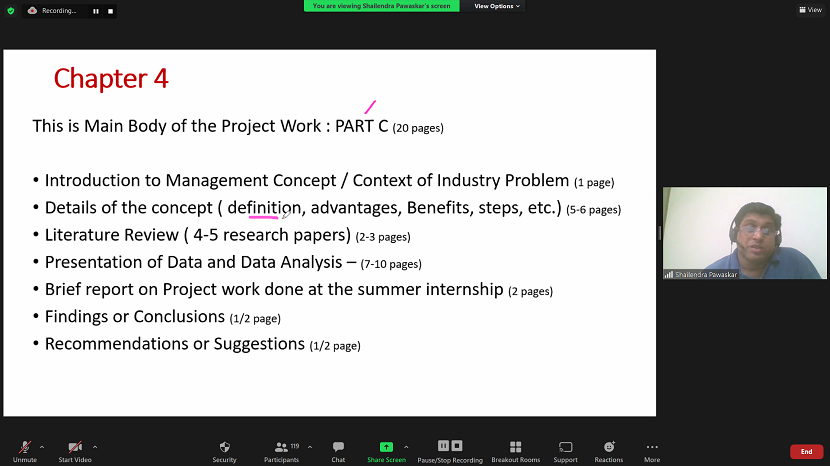Start Video from the camera icon
The image size is (830, 466).
pyautogui.click(x=75, y=448)
